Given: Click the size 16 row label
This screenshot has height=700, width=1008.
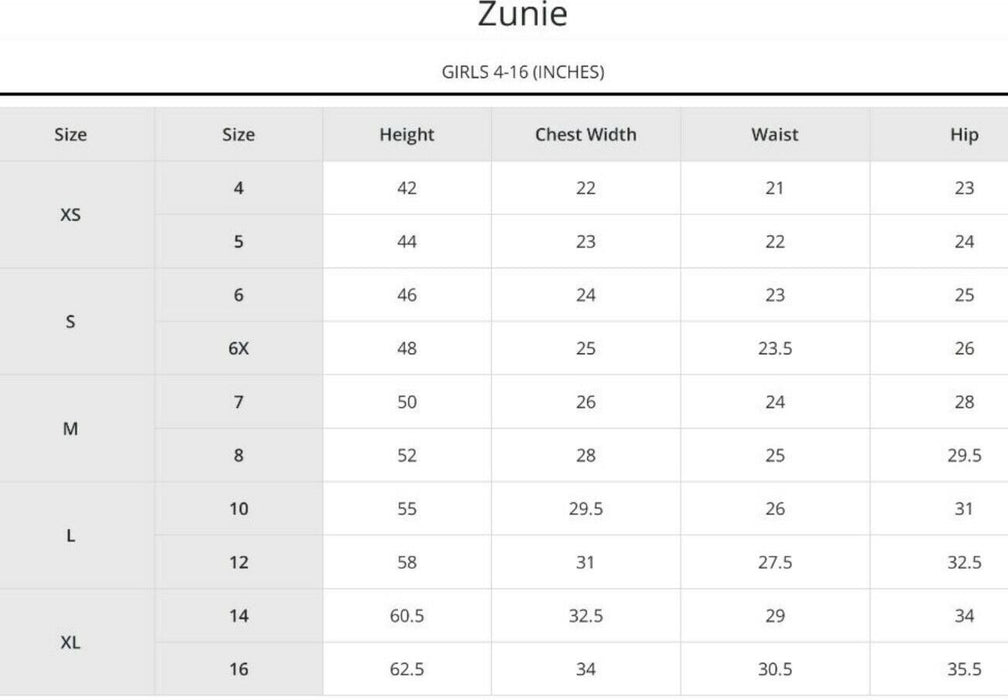Looking at the screenshot, I should (x=238, y=670).
